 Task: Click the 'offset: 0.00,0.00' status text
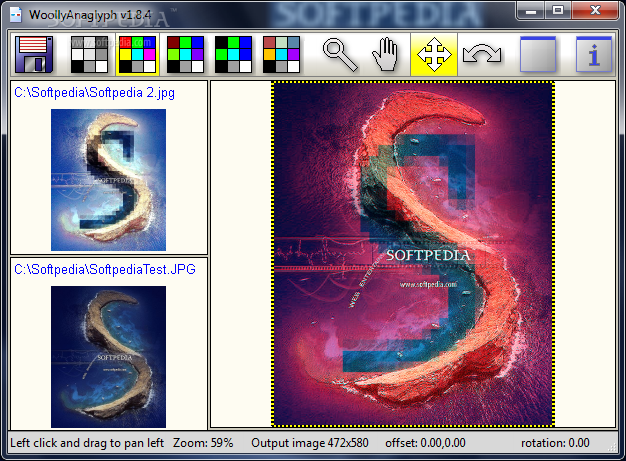pos(425,443)
